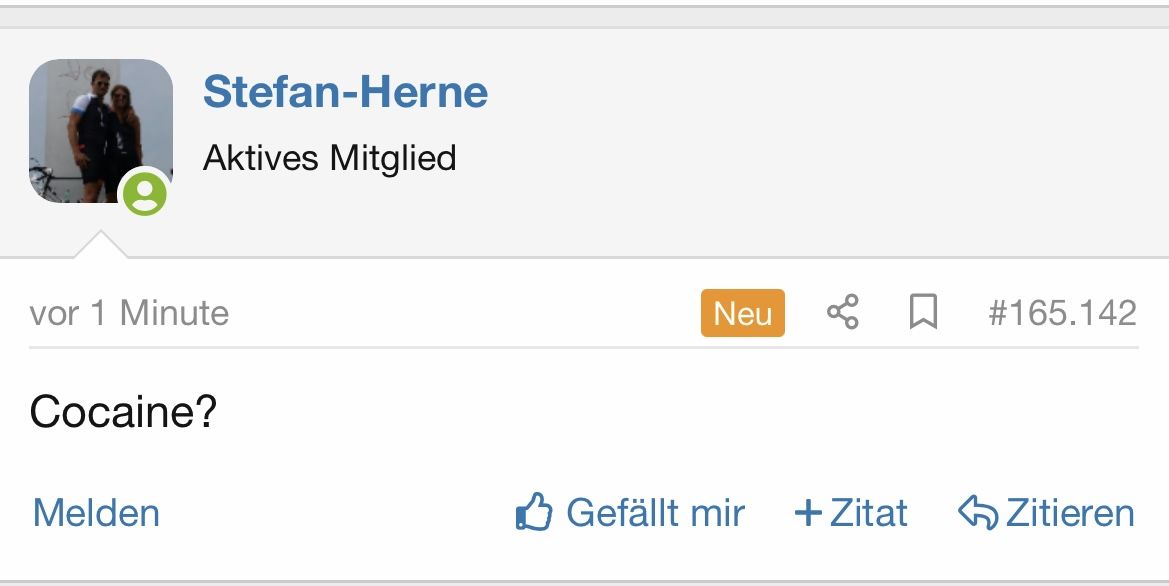The width and height of the screenshot is (1169, 586).
Task: Click the share icon on the post
Action: (843, 313)
